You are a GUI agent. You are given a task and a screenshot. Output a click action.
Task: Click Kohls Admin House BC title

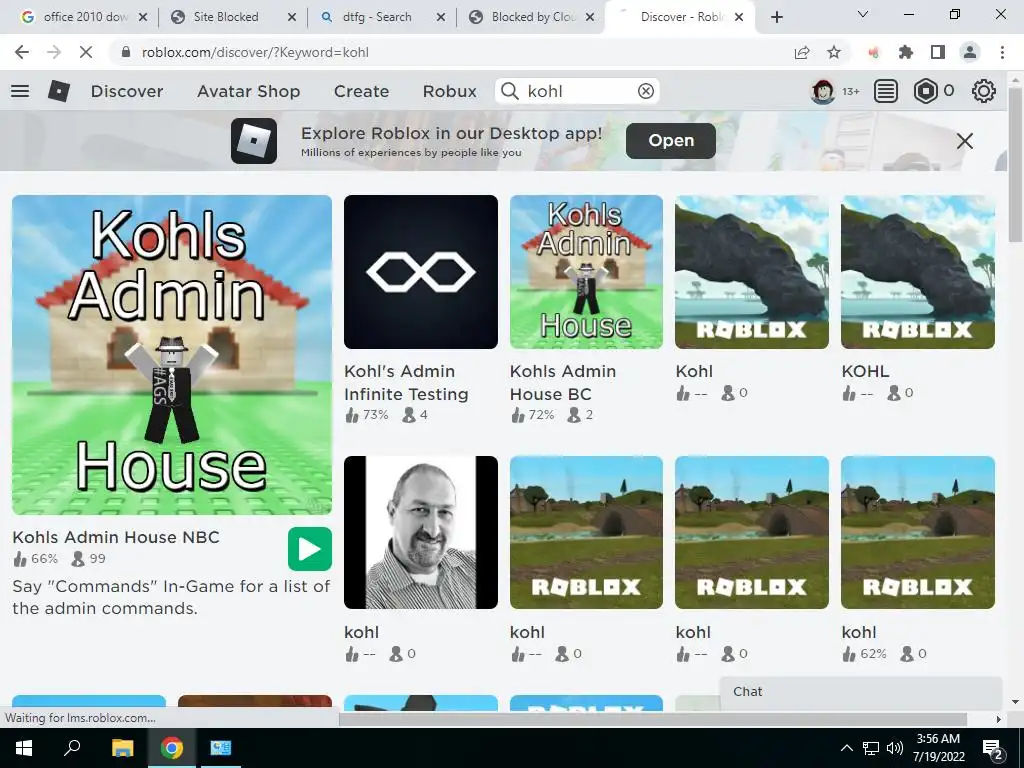click(563, 383)
